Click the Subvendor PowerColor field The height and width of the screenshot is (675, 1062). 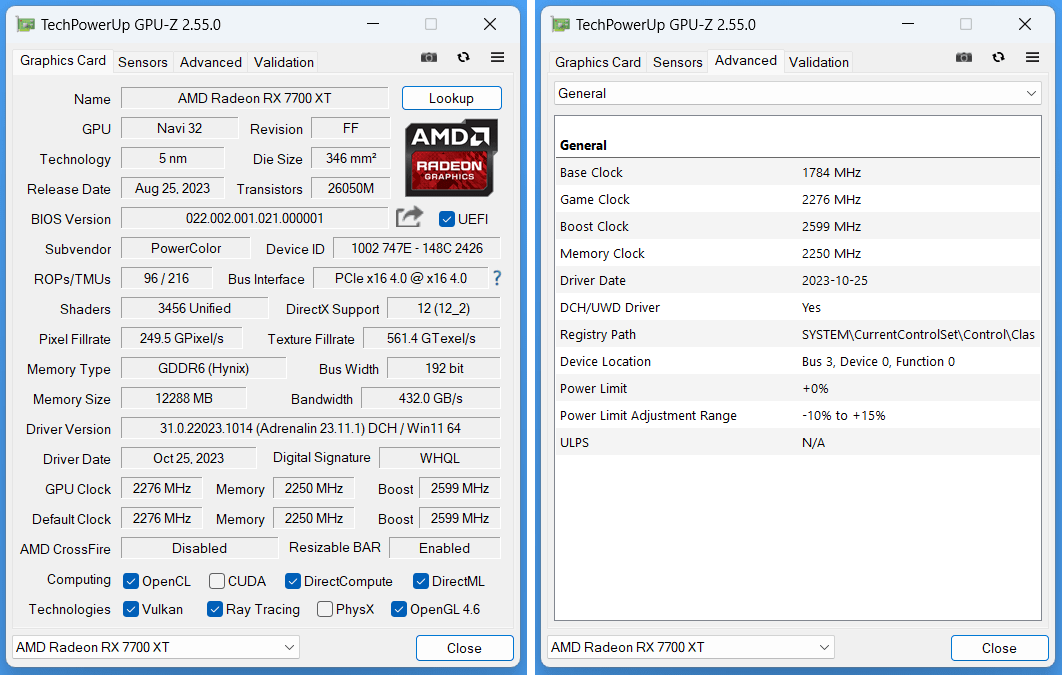pos(186,248)
